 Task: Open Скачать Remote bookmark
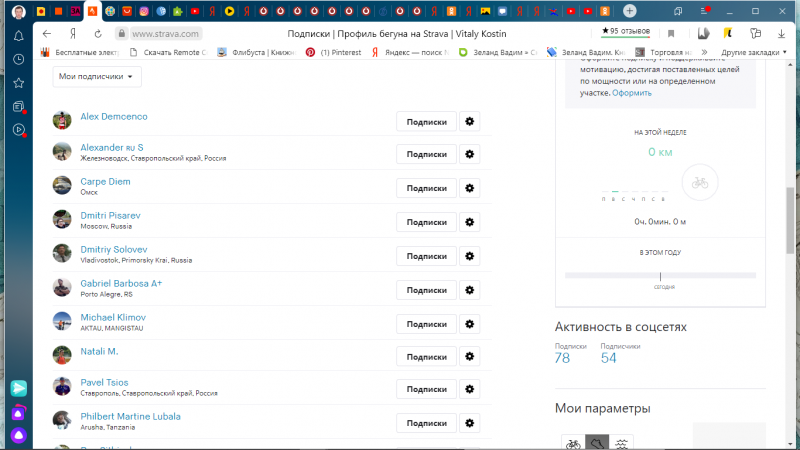point(169,52)
